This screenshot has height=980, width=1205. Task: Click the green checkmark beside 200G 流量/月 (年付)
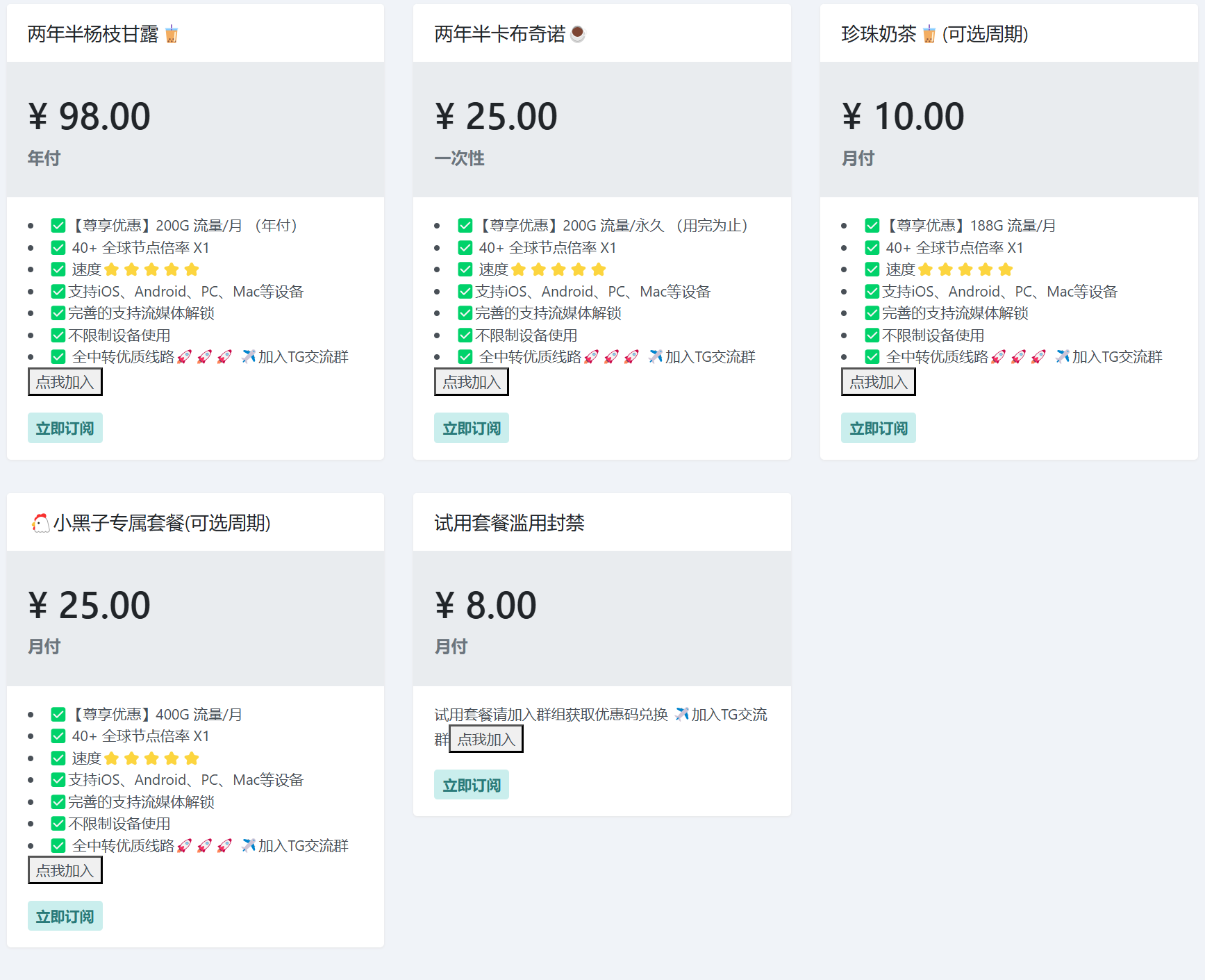tap(58, 226)
